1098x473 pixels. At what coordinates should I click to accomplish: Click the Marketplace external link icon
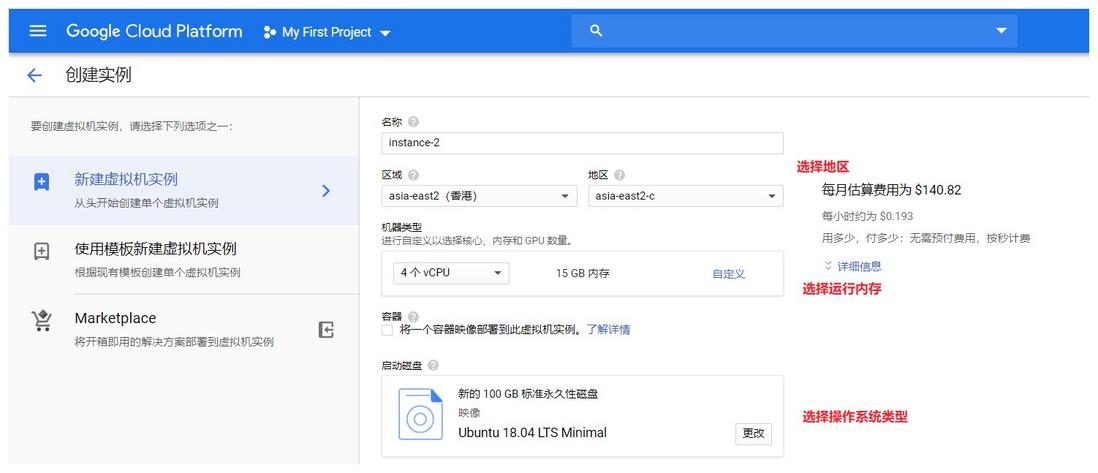(x=326, y=329)
